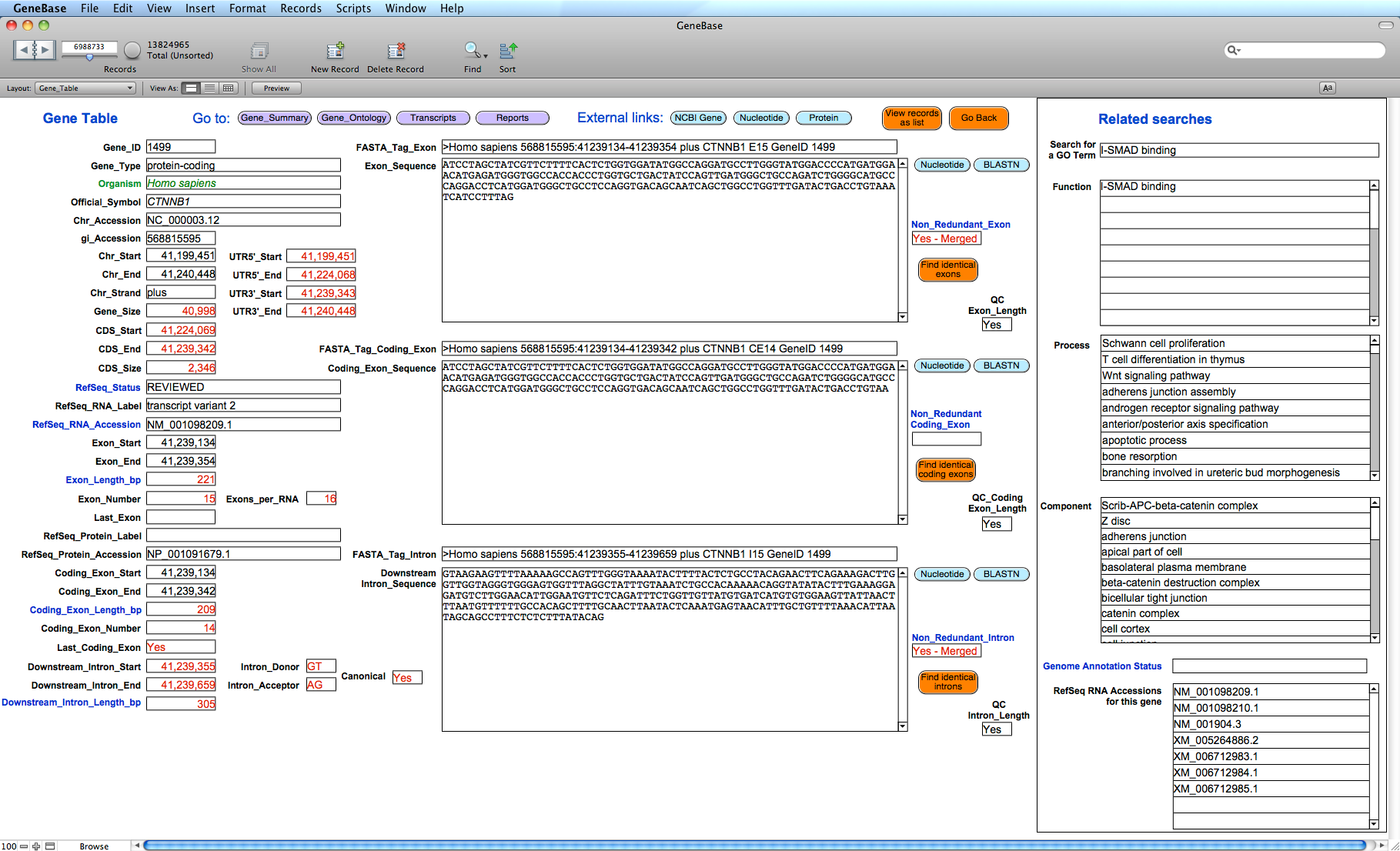The height and width of the screenshot is (851, 1400).
Task: Click scroll down arrow of Function list
Action: click(x=1374, y=321)
